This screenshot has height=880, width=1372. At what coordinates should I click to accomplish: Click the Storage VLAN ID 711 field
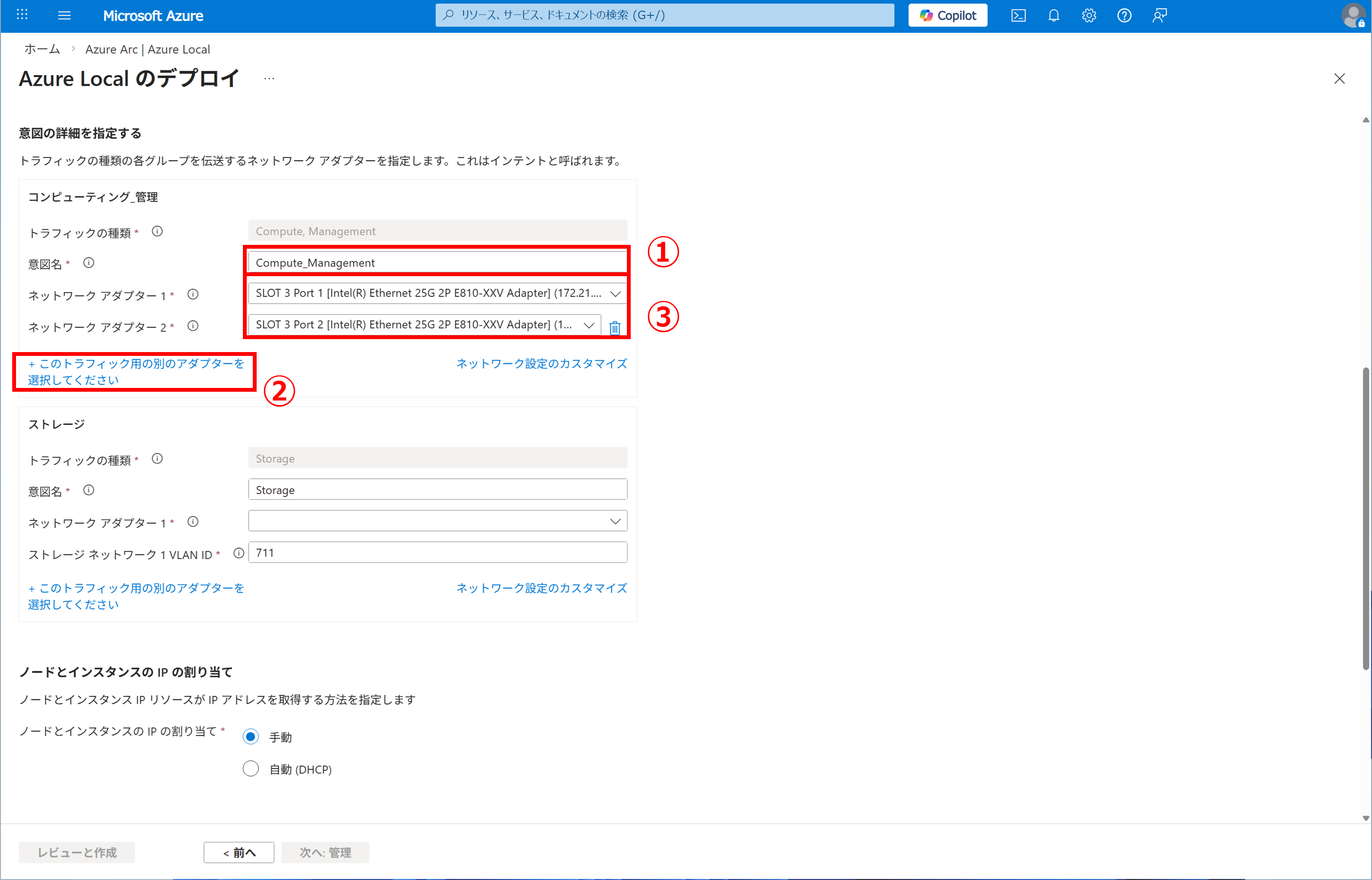click(x=437, y=553)
